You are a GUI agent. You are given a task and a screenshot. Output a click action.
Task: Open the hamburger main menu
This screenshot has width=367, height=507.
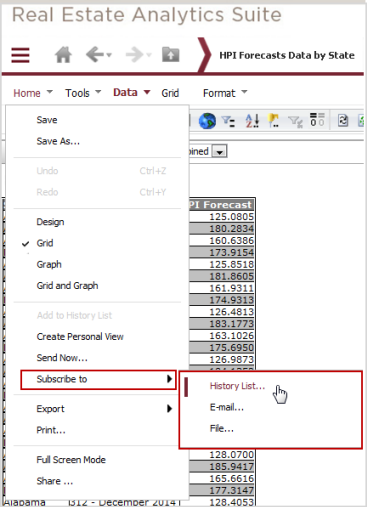point(20,55)
